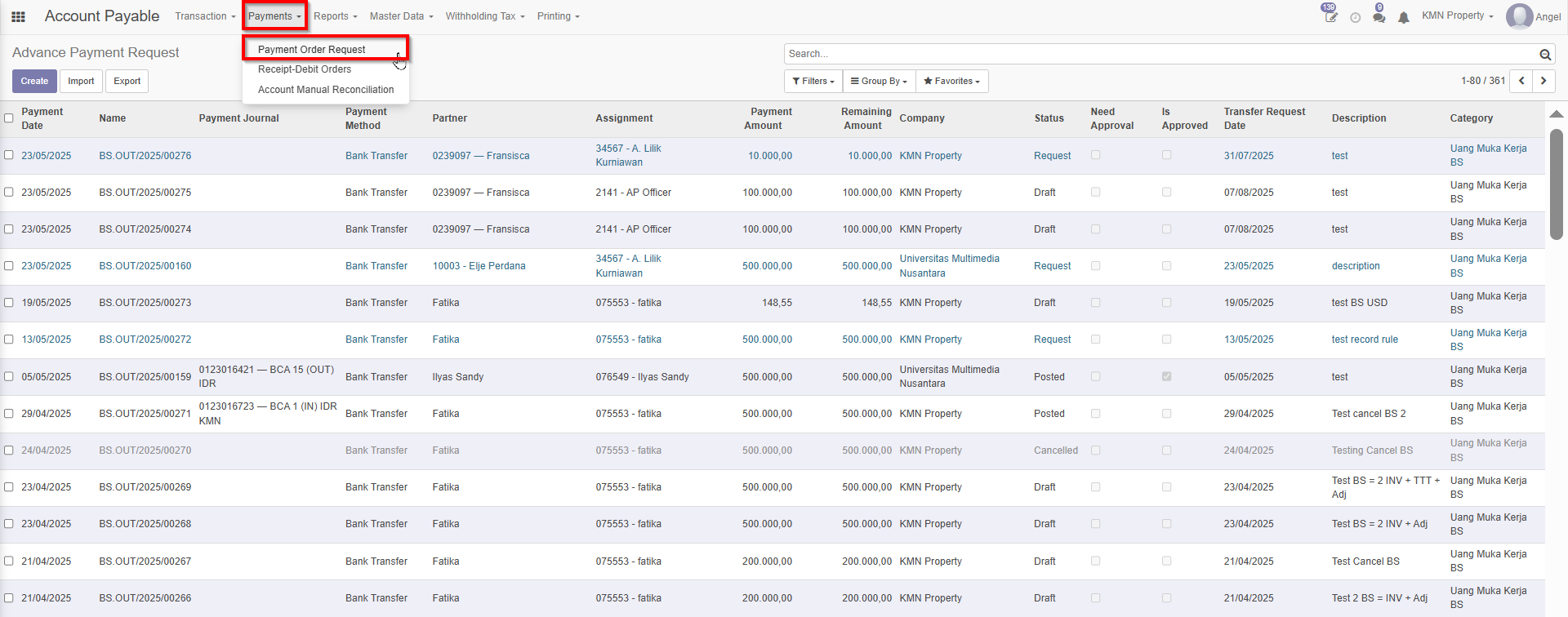Image resolution: width=1568 pixels, height=617 pixels.
Task: Focus the Search input field
Action: coord(1160,54)
